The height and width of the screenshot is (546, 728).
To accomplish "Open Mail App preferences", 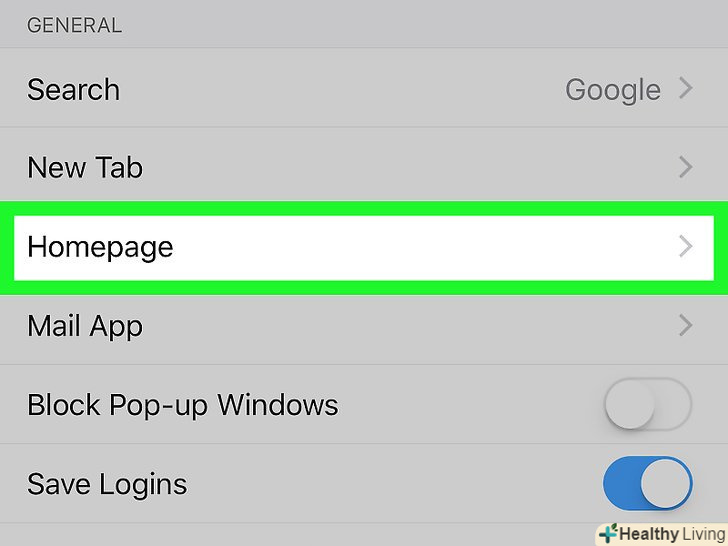I will 85,326.
